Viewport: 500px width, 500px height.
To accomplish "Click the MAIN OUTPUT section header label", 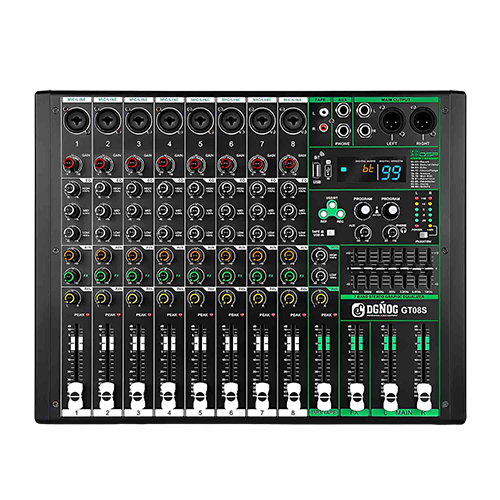I will [396, 100].
